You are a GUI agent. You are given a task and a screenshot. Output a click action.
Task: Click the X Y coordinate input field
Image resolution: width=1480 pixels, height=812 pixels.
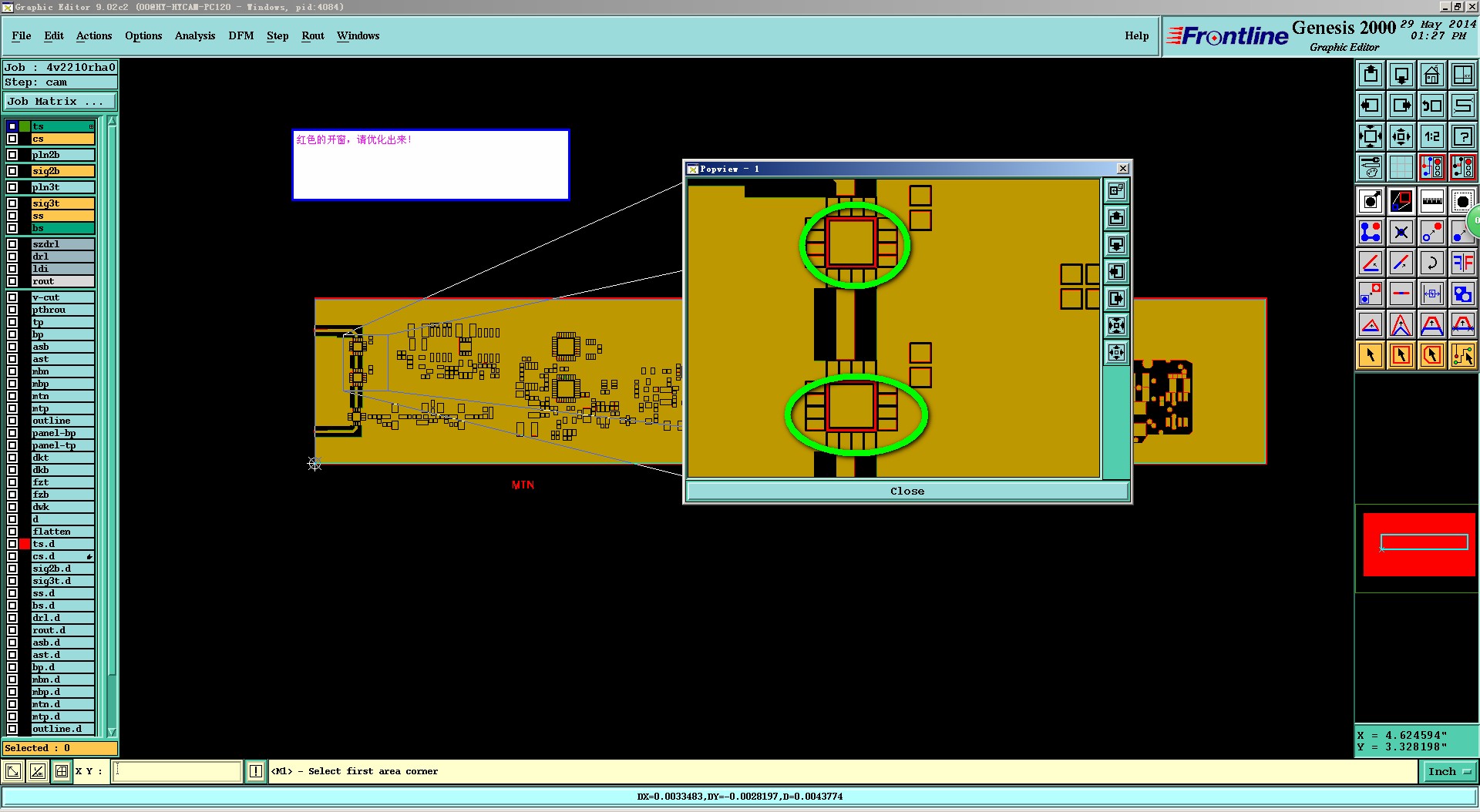click(177, 771)
